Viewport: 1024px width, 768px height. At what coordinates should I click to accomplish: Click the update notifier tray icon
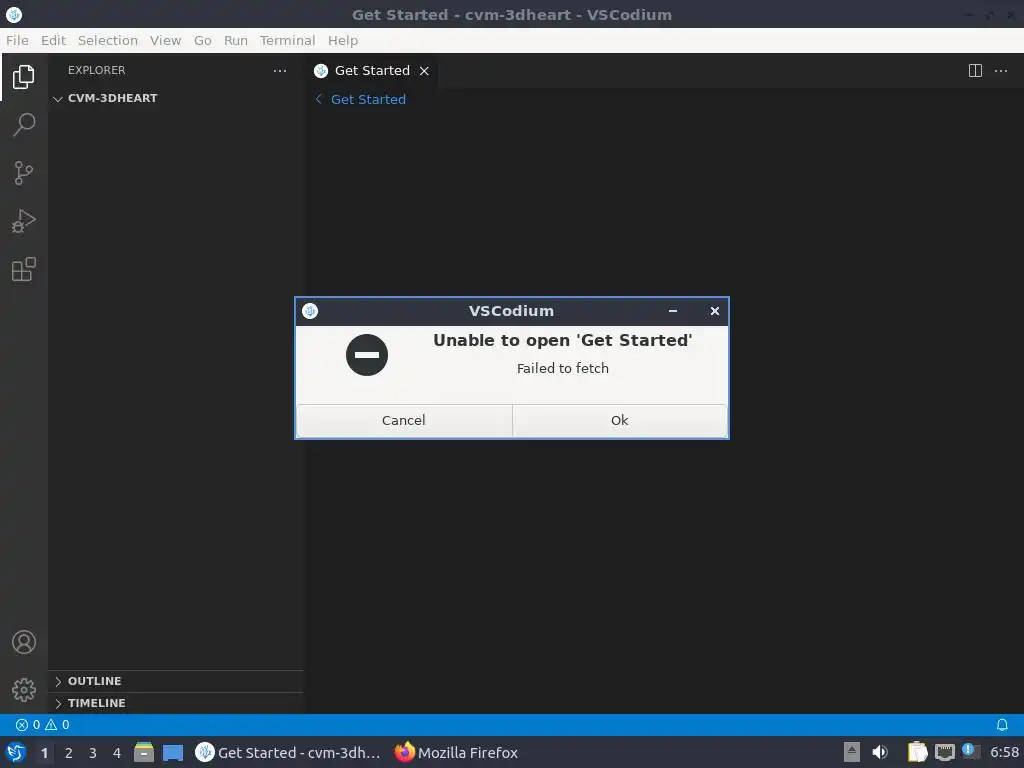click(x=971, y=752)
